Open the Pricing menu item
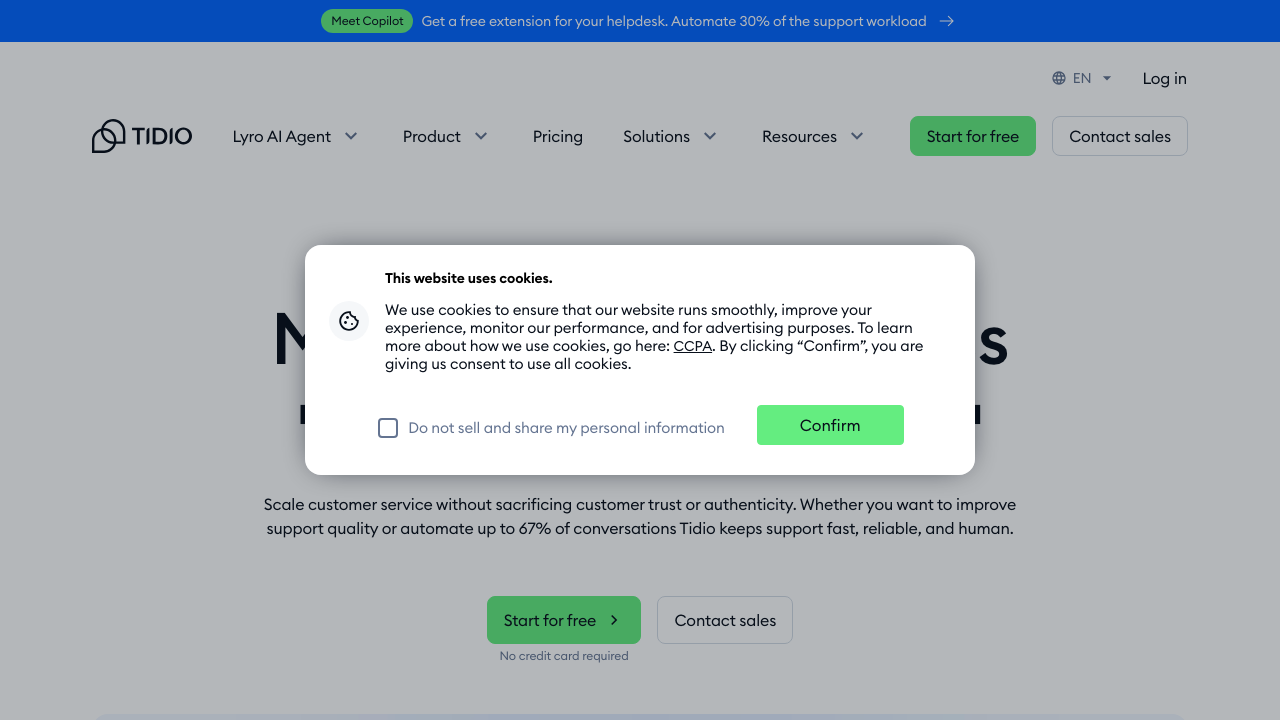The height and width of the screenshot is (720, 1280). [x=558, y=136]
